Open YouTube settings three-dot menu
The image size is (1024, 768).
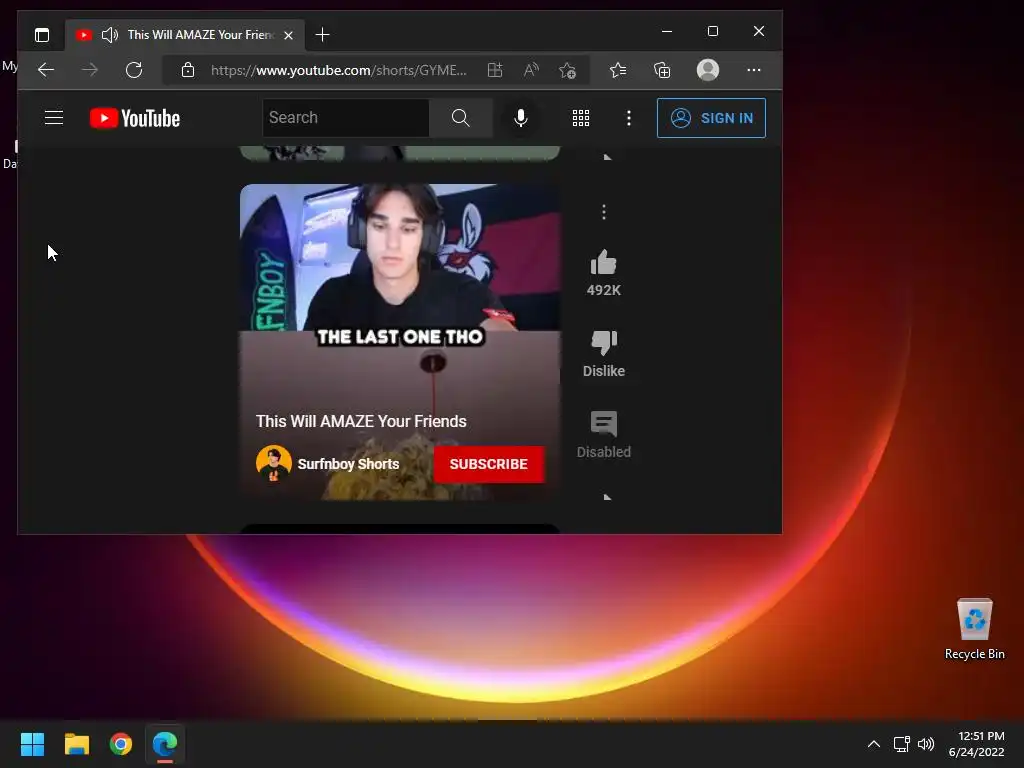(x=628, y=118)
